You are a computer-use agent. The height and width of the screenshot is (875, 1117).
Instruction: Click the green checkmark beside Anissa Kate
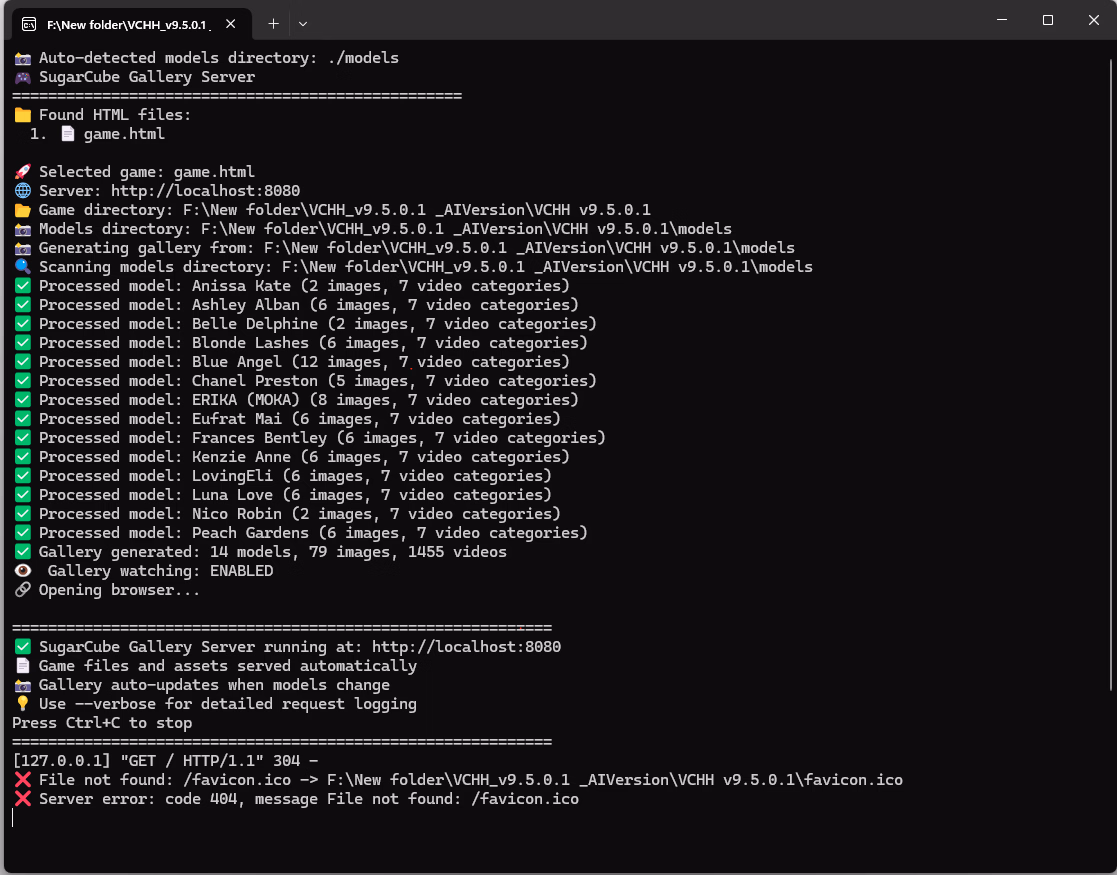[23, 286]
